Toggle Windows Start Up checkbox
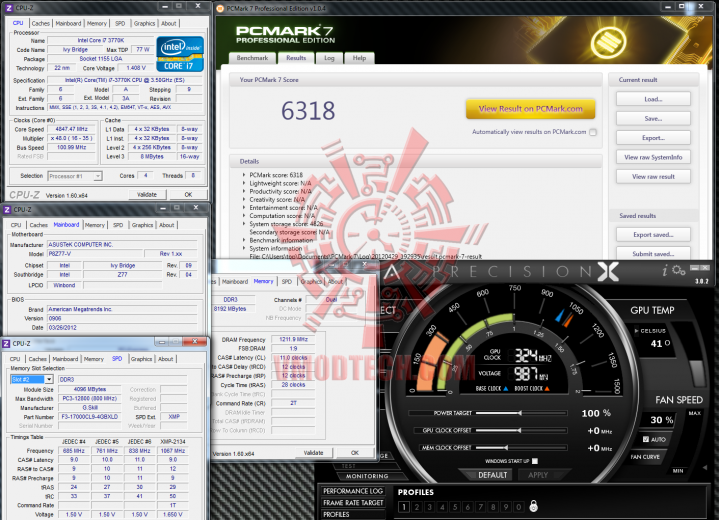Screen dimensions: 719x520 click(x=535, y=461)
